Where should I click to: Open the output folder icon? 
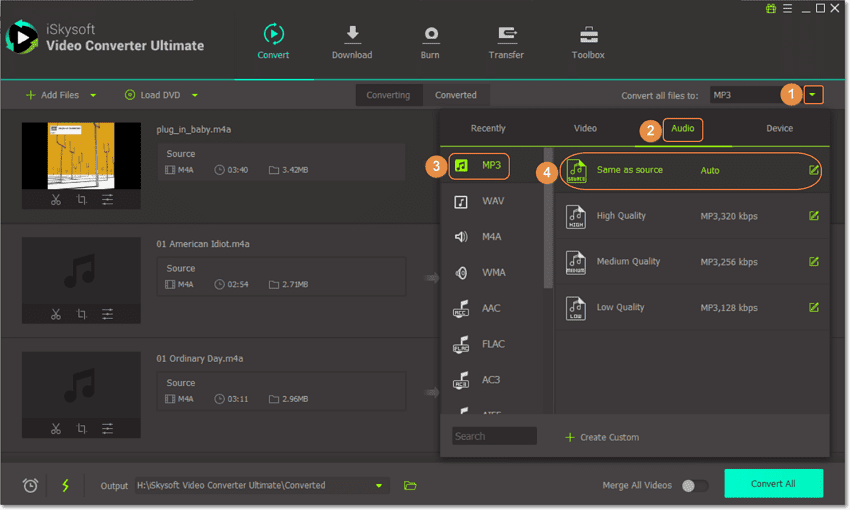pos(410,485)
